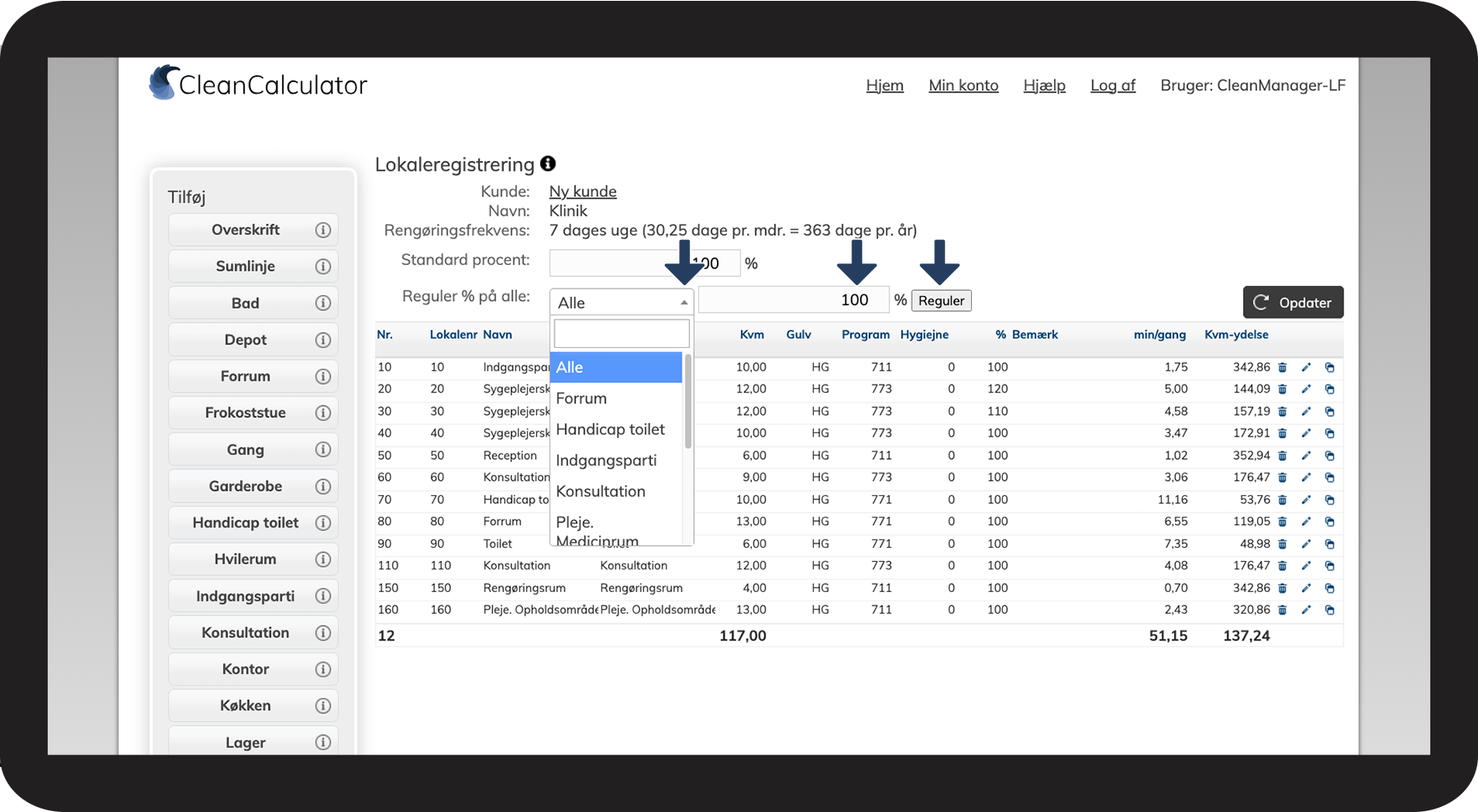Click the info icon next to Lokaleregistrering
The image size is (1478, 812).
[x=548, y=164]
